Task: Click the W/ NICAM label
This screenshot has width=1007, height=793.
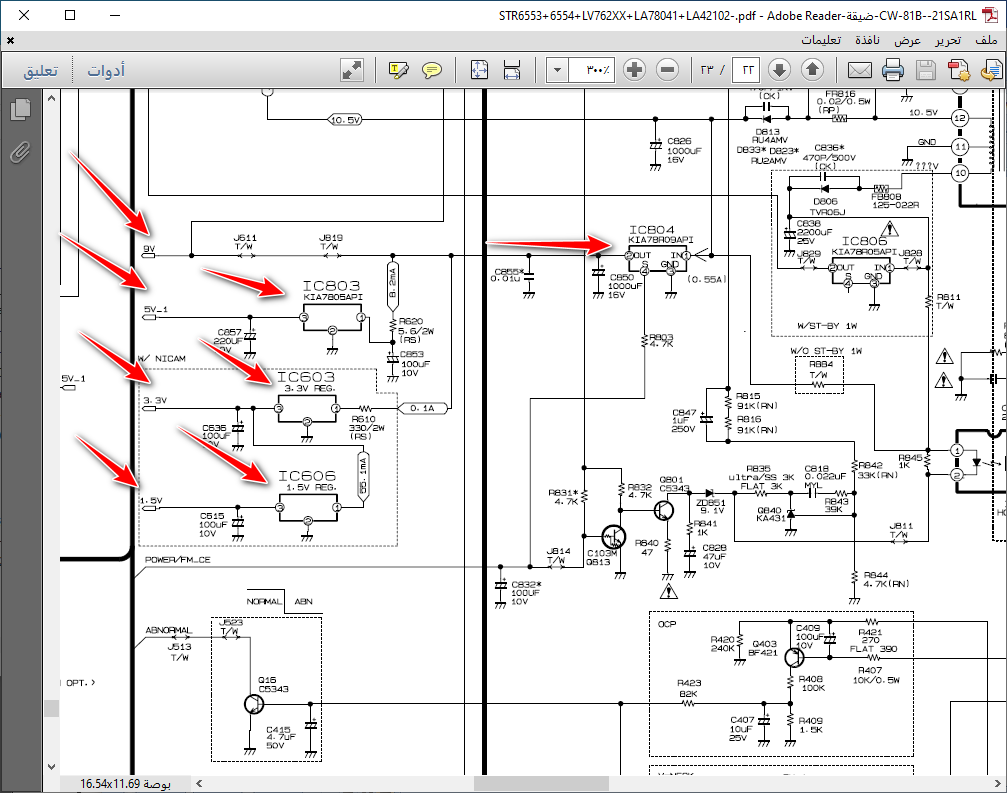Action: click(x=161, y=359)
